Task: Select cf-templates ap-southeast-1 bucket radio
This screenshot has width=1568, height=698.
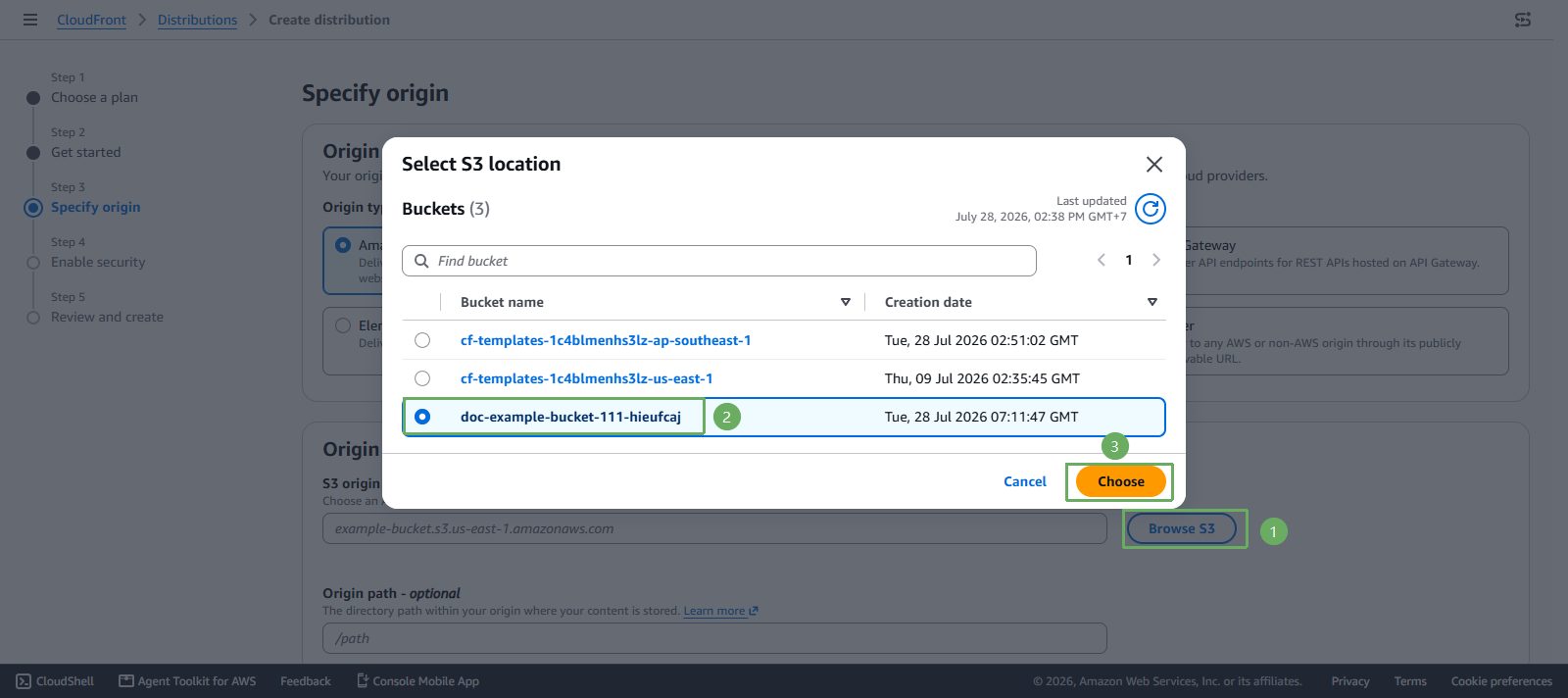Action: tap(422, 340)
